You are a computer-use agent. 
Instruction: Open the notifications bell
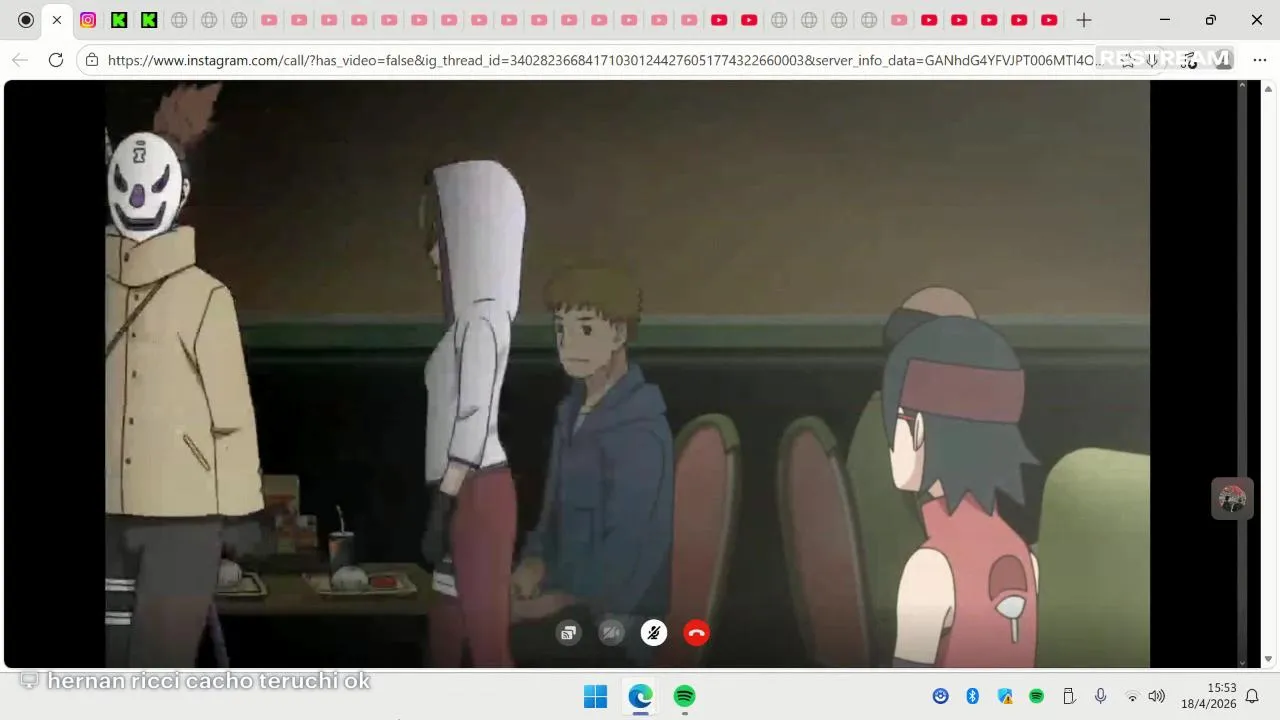[x=1252, y=696]
